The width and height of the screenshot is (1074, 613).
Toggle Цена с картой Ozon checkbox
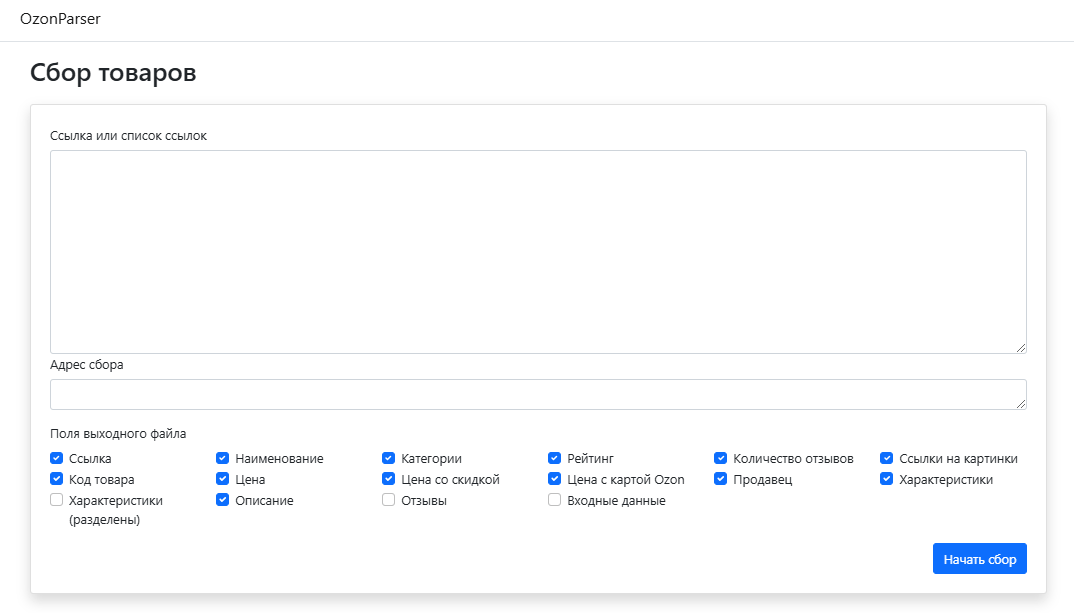[555, 479]
